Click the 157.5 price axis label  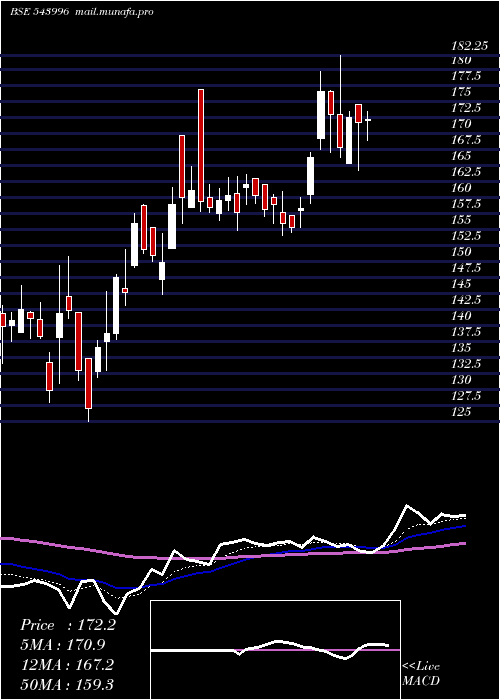pos(466,204)
